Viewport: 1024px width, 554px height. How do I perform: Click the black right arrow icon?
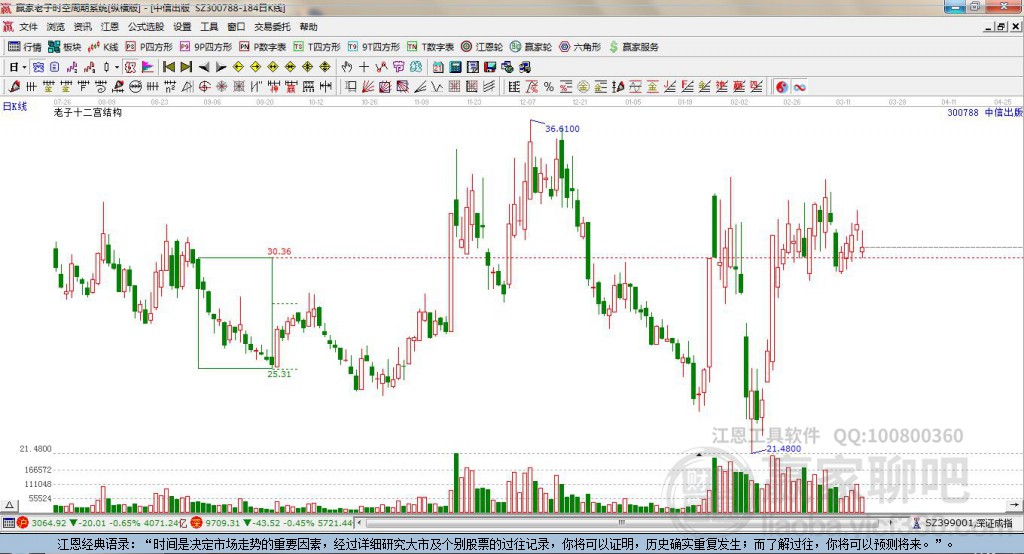[x=221, y=67]
